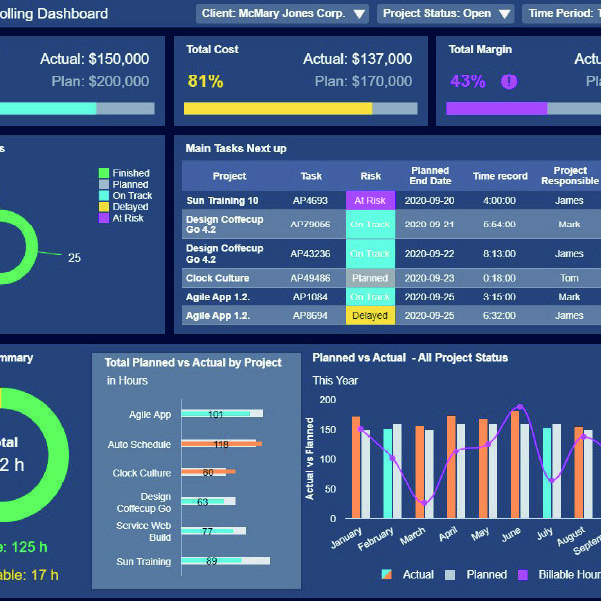The height and width of the screenshot is (601, 601).
Task: Click the At Risk purple legend square
Action: (x=103, y=217)
